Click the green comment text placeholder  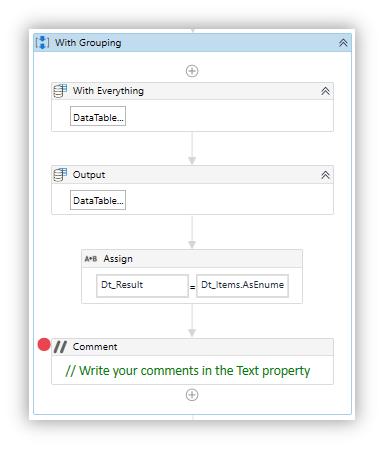188,371
